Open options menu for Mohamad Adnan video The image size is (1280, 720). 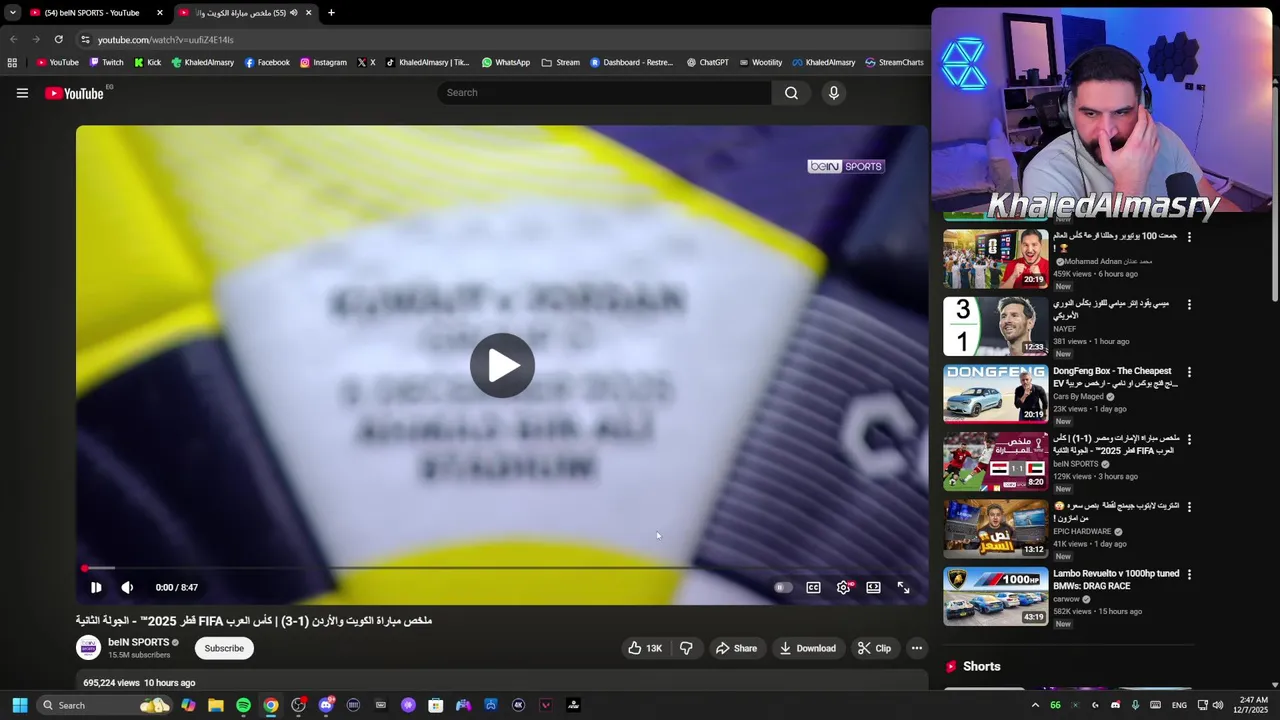click(x=1189, y=237)
